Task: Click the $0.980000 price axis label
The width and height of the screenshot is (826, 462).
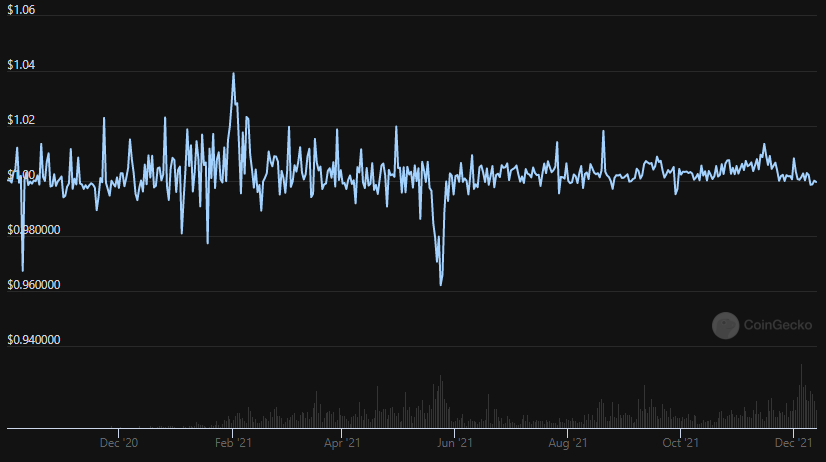Action: click(34, 230)
